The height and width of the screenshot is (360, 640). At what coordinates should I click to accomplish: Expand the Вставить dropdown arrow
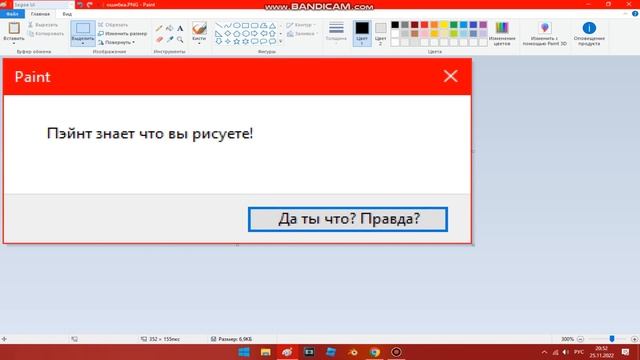pyautogui.click(x=14, y=43)
